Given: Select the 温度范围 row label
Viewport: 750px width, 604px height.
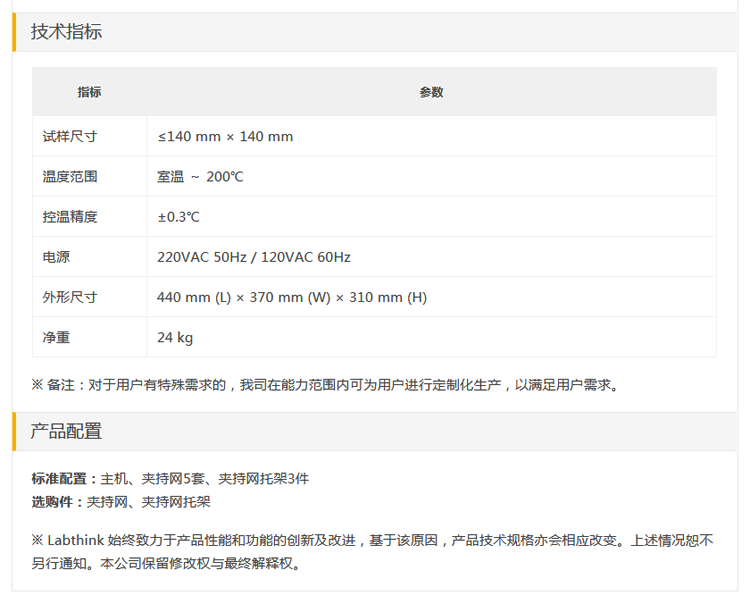Looking at the screenshot, I should point(70,177).
